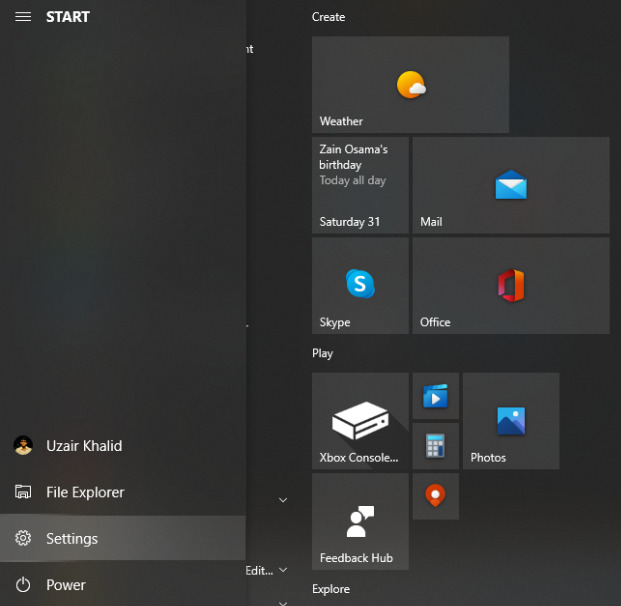This screenshot has height=606, width=621.
Task: Collapse the Start menu via hamburger icon
Action: tap(23, 17)
